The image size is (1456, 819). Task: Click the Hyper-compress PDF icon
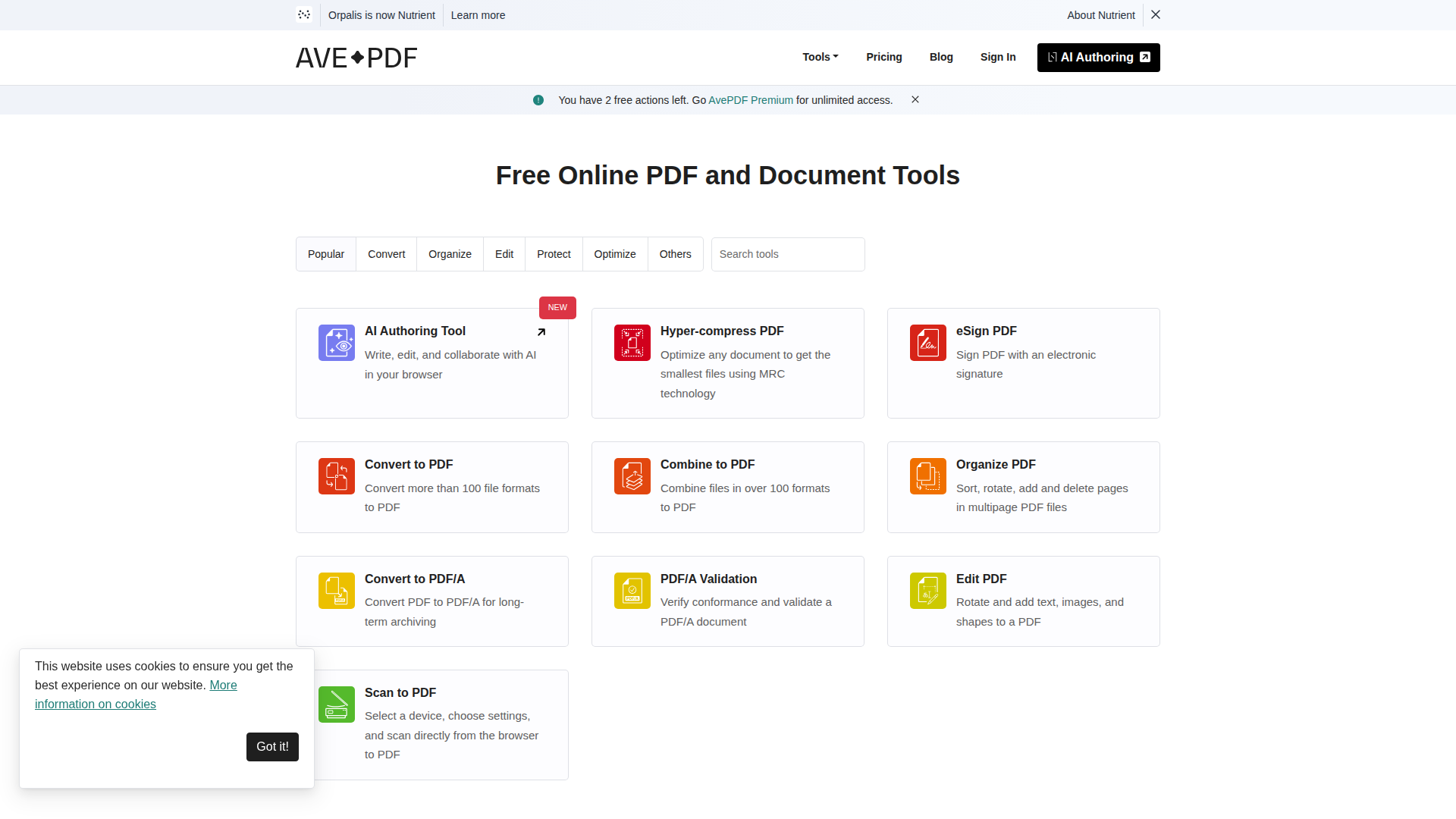click(632, 343)
